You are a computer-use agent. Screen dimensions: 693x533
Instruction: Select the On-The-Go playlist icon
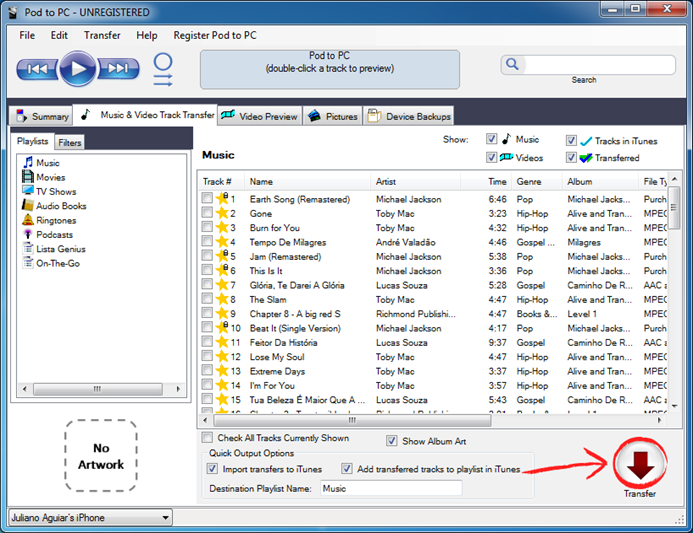tap(28, 263)
